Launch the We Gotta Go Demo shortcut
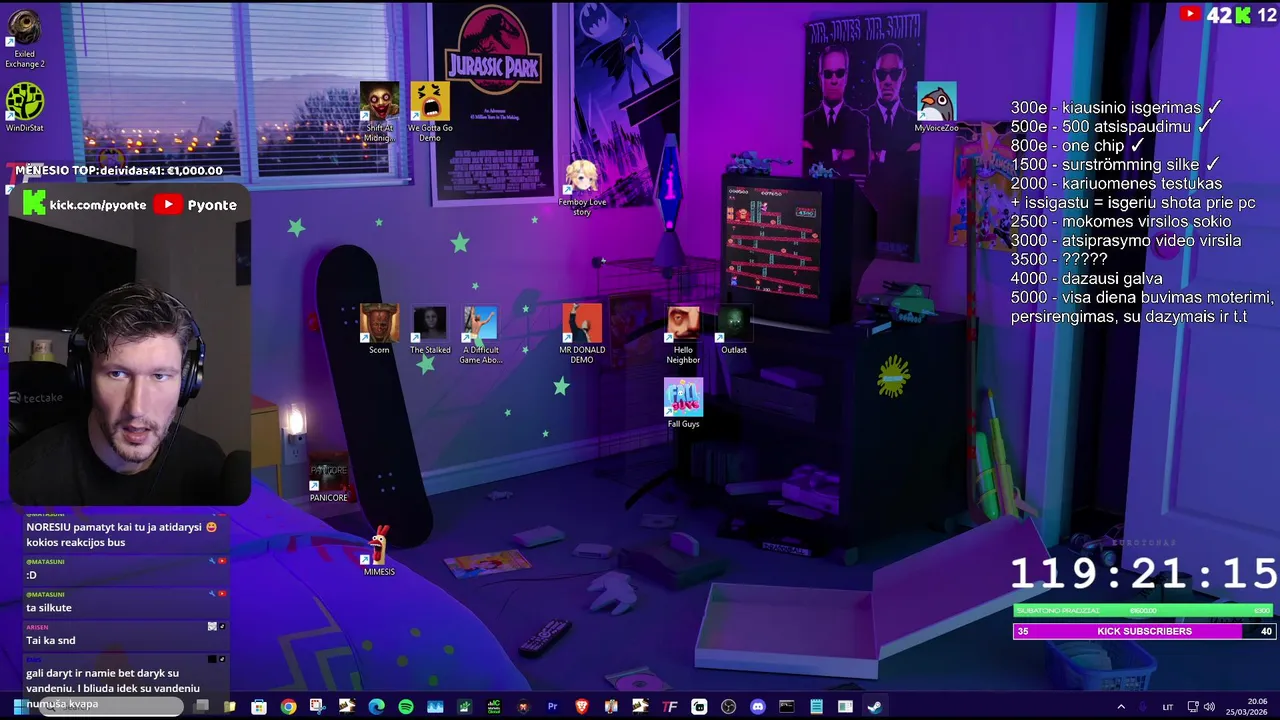The width and height of the screenshot is (1280, 720). pos(430,112)
